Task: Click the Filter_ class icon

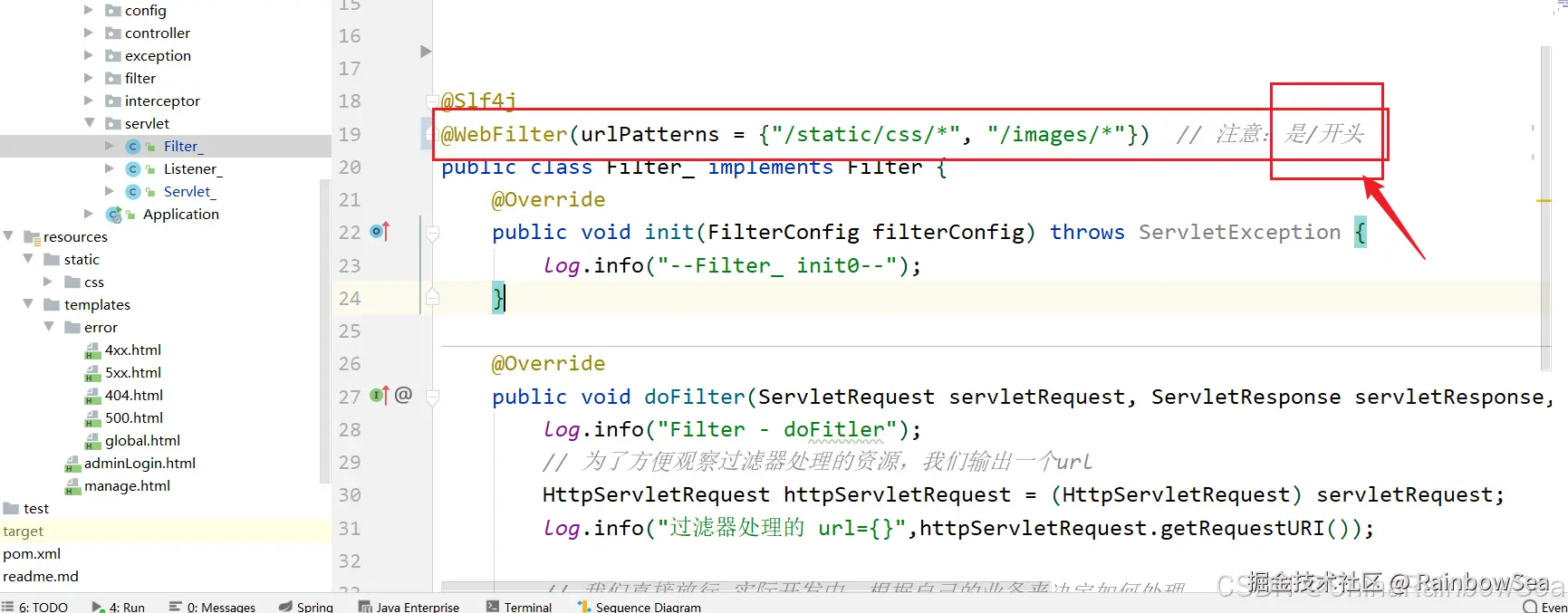Action: [x=133, y=146]
